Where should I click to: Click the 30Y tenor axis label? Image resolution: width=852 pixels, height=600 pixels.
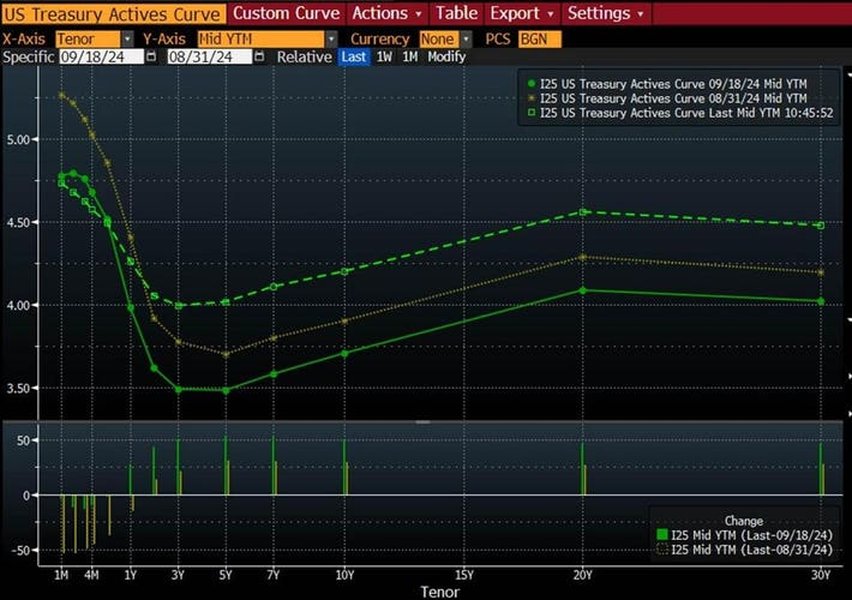click(821, 575)
